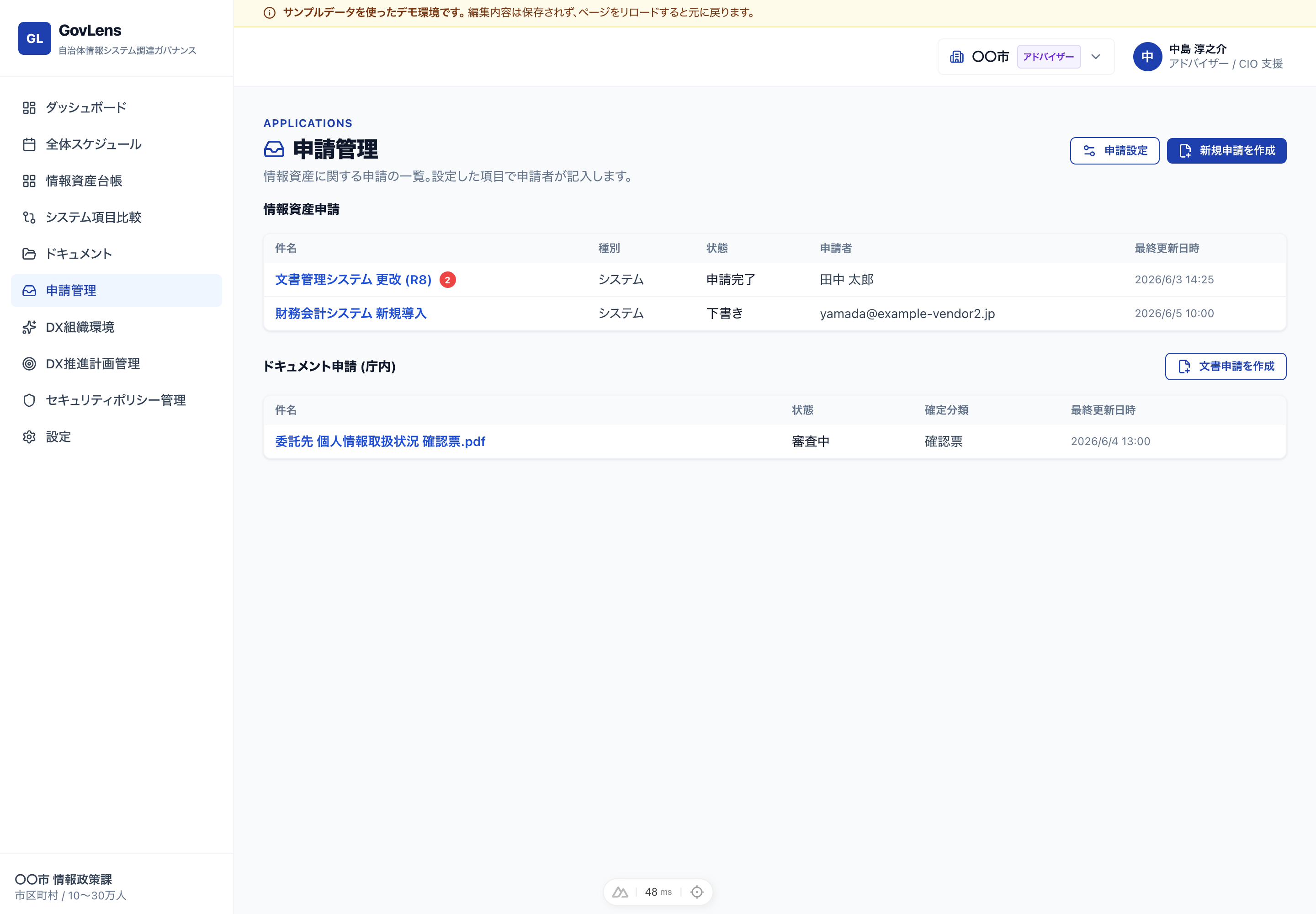Click applicant 田中 太郎
This screenshot has height=914, width=1316.
pos(846,280)
